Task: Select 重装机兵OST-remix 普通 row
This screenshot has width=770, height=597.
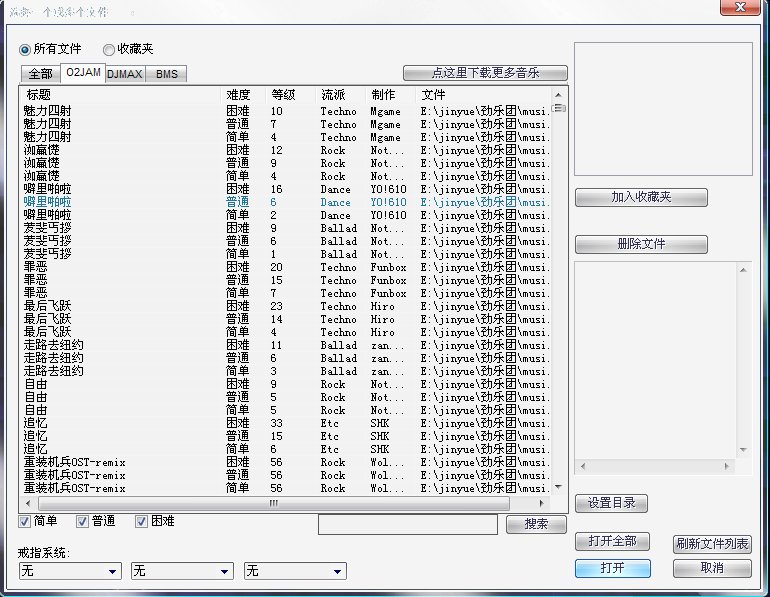Action: tap(286, 475)
